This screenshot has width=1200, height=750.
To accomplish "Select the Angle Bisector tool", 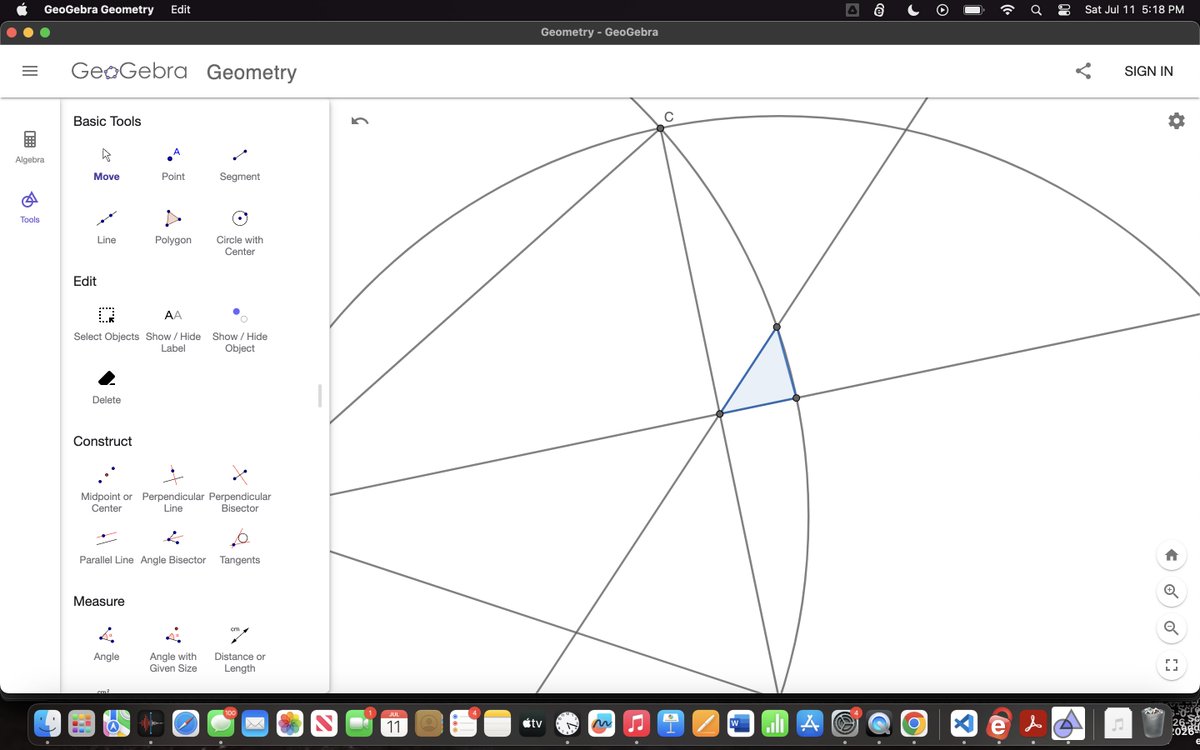I will pyautogui.click(x=173, y=547).
